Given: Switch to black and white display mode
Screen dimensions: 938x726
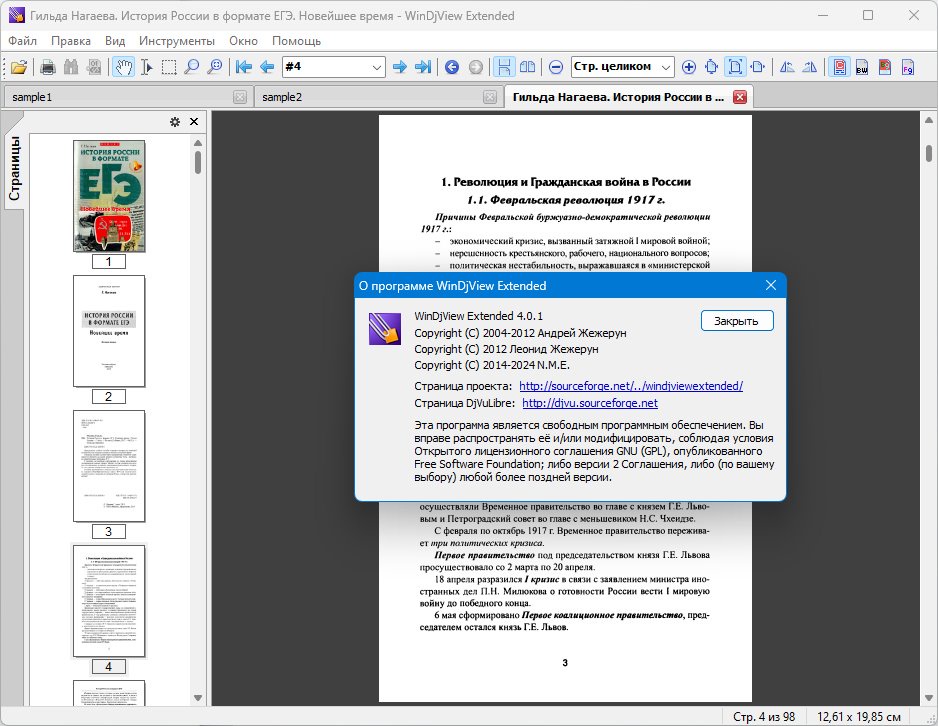Looking at the screenshot, I should point(862,67).
